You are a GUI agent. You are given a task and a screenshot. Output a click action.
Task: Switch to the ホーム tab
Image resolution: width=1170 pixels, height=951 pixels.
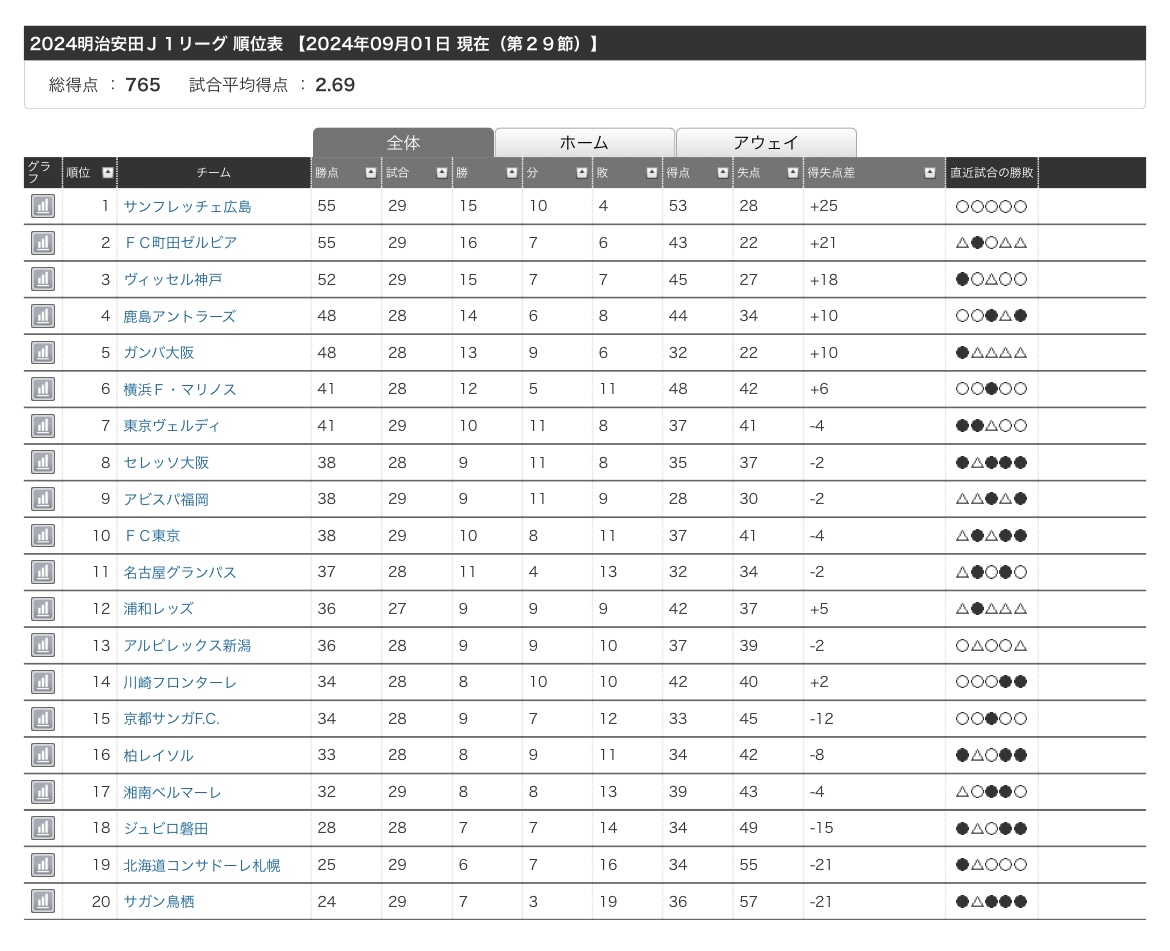[x=584, y=143]
